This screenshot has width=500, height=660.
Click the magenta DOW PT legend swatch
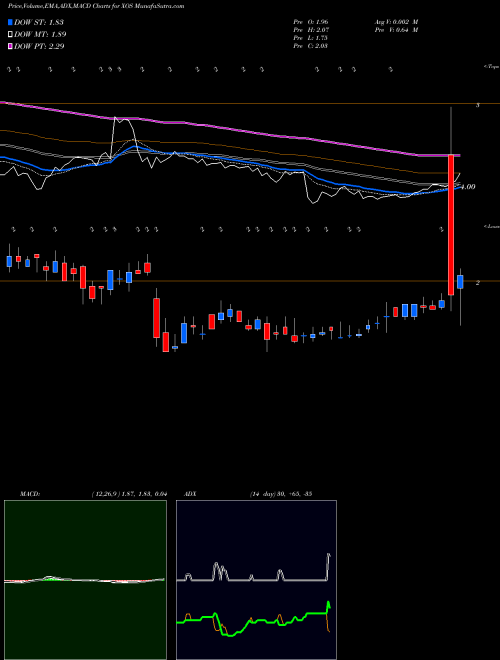[x=10, y=46]
